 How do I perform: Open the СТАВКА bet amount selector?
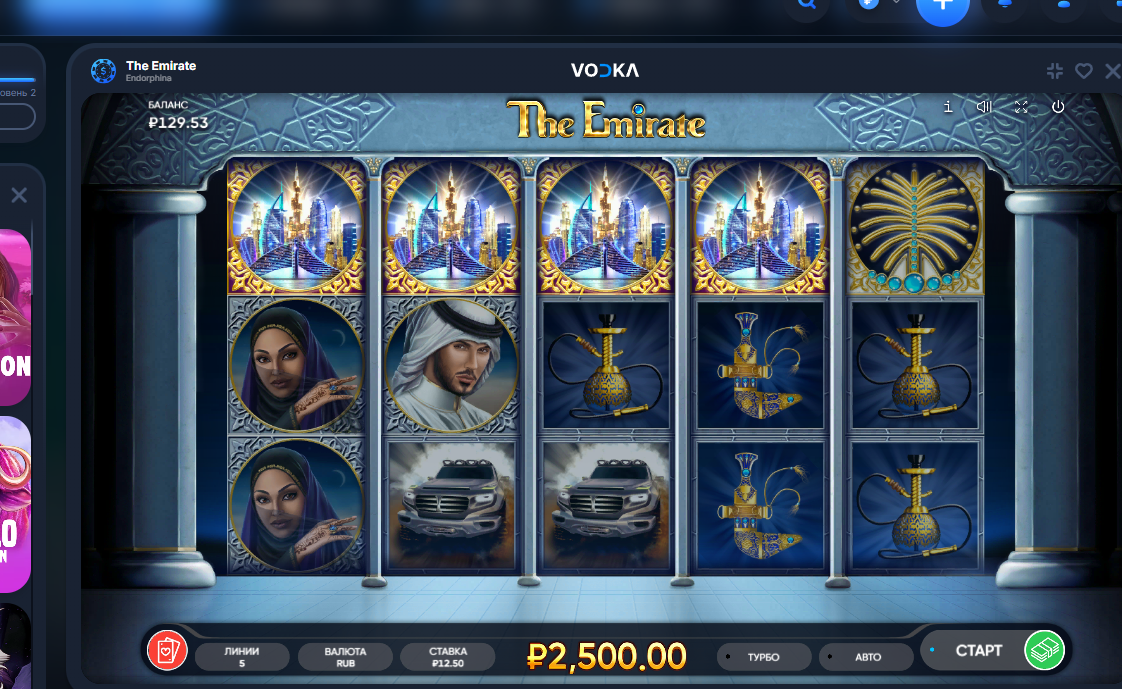(447, 657)
